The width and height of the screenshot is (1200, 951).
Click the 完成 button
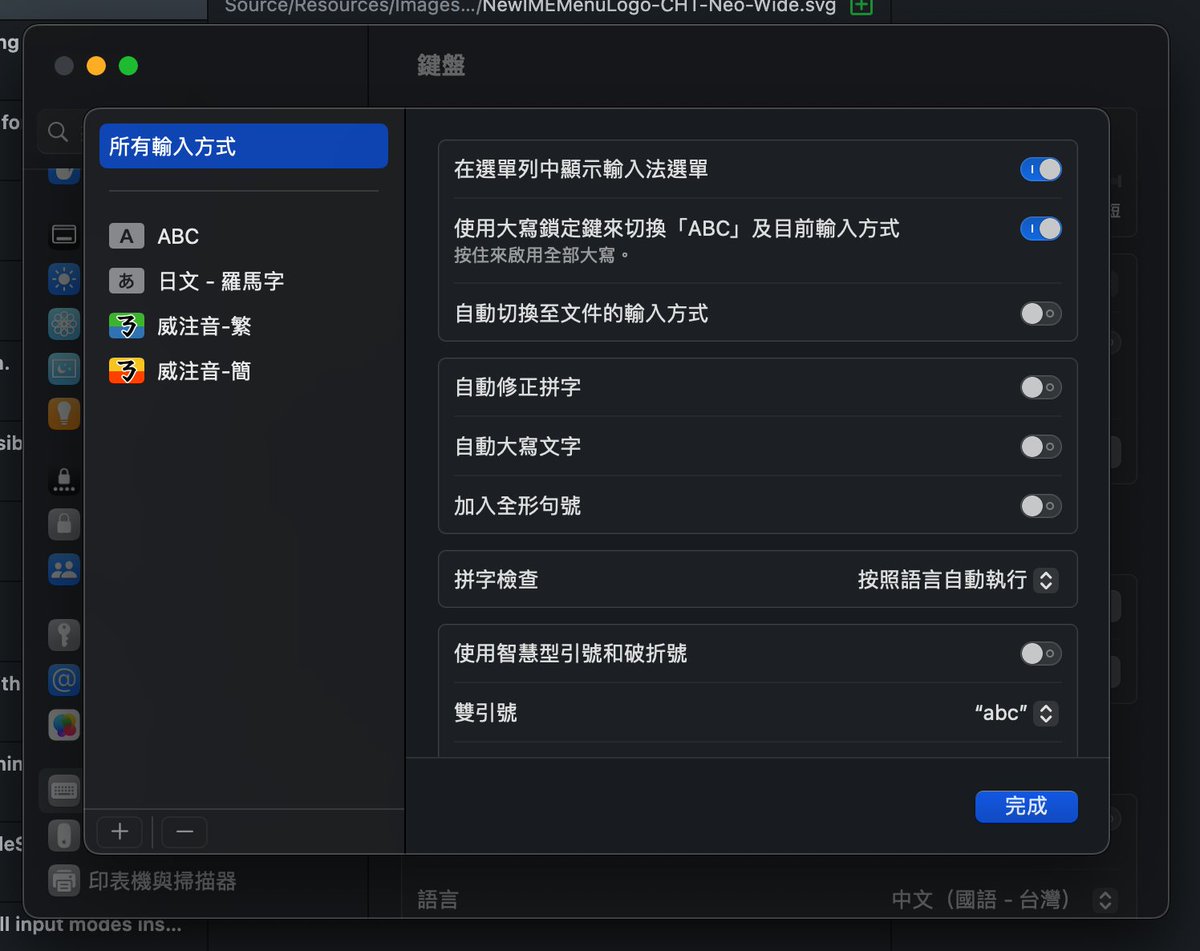point(1026,806)
